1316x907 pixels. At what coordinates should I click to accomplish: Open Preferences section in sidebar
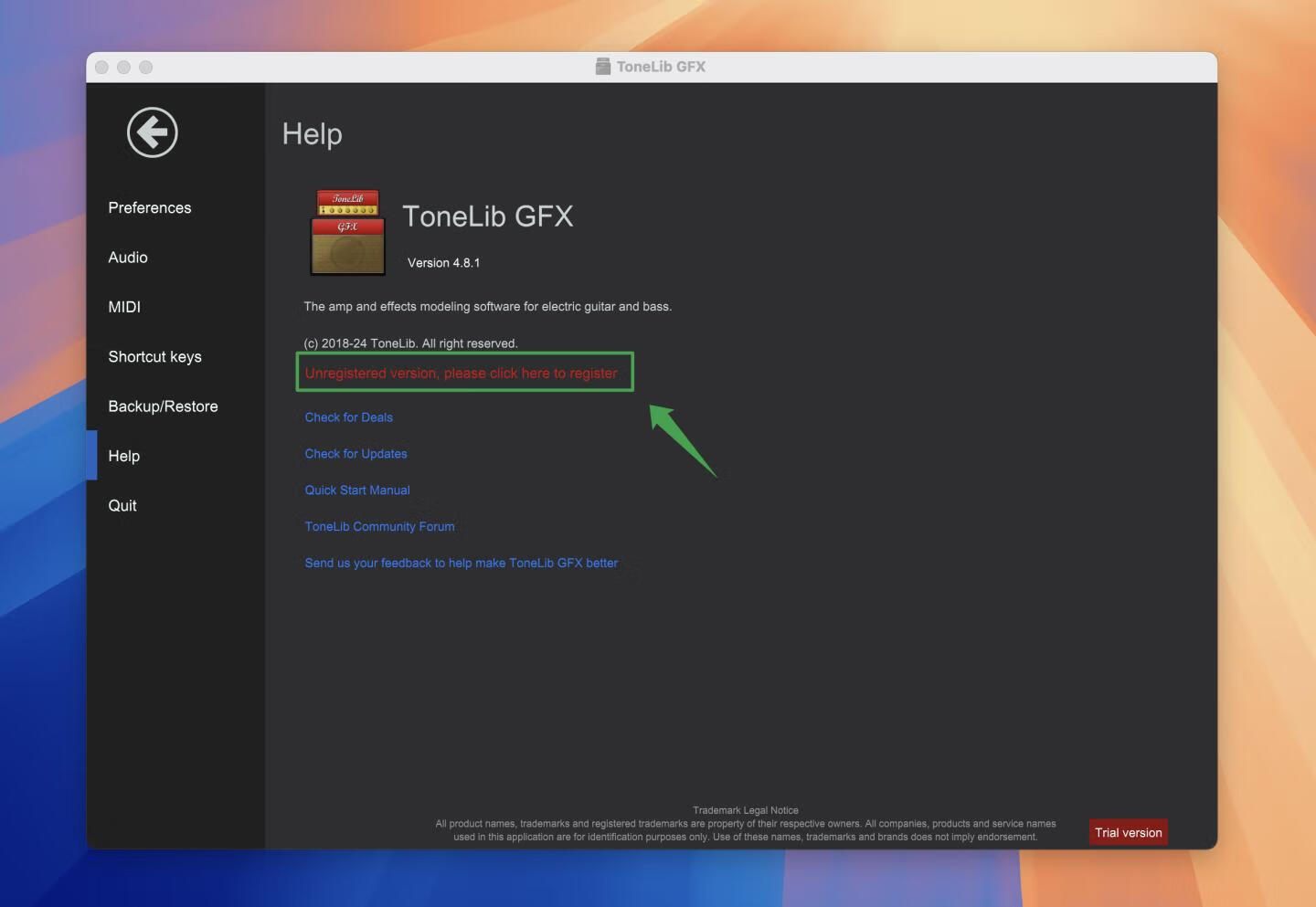(x=150, y=207)
